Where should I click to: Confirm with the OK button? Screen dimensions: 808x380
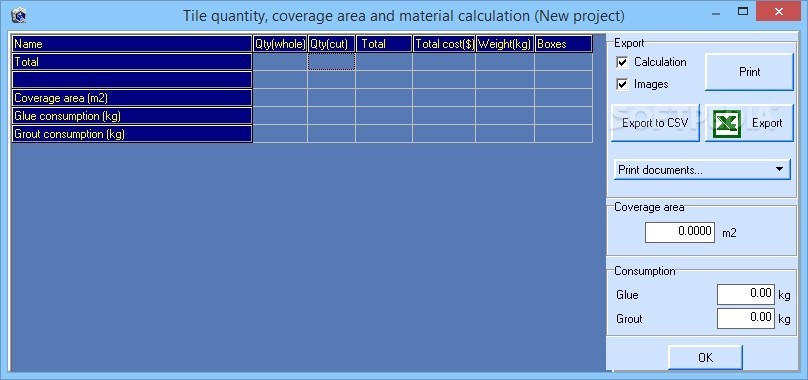point(705,357)
